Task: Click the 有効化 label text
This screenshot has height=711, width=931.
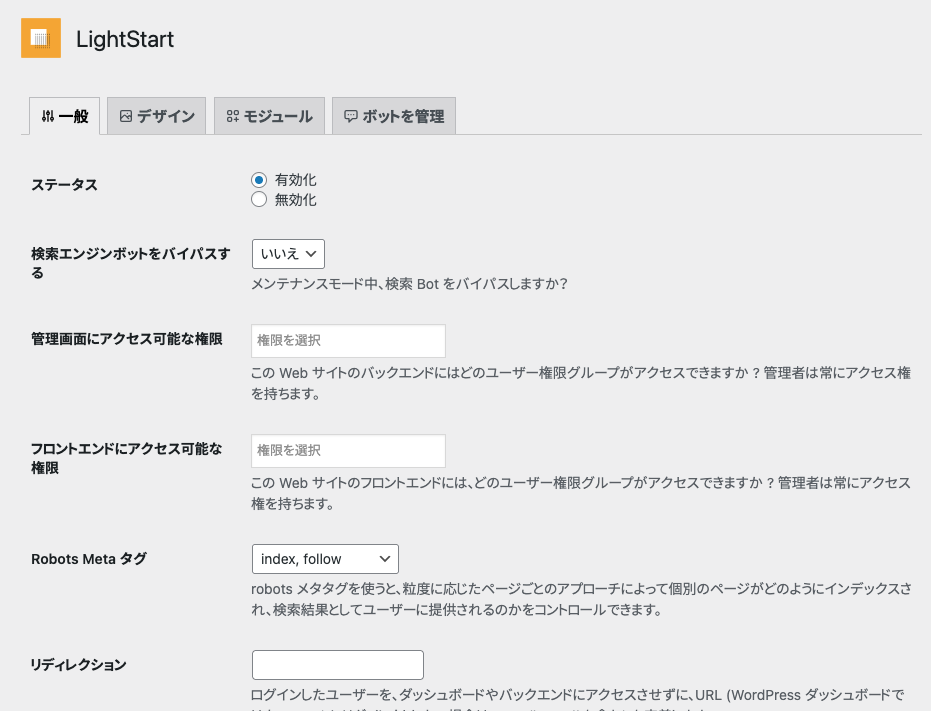Action: tap(296, 180)
